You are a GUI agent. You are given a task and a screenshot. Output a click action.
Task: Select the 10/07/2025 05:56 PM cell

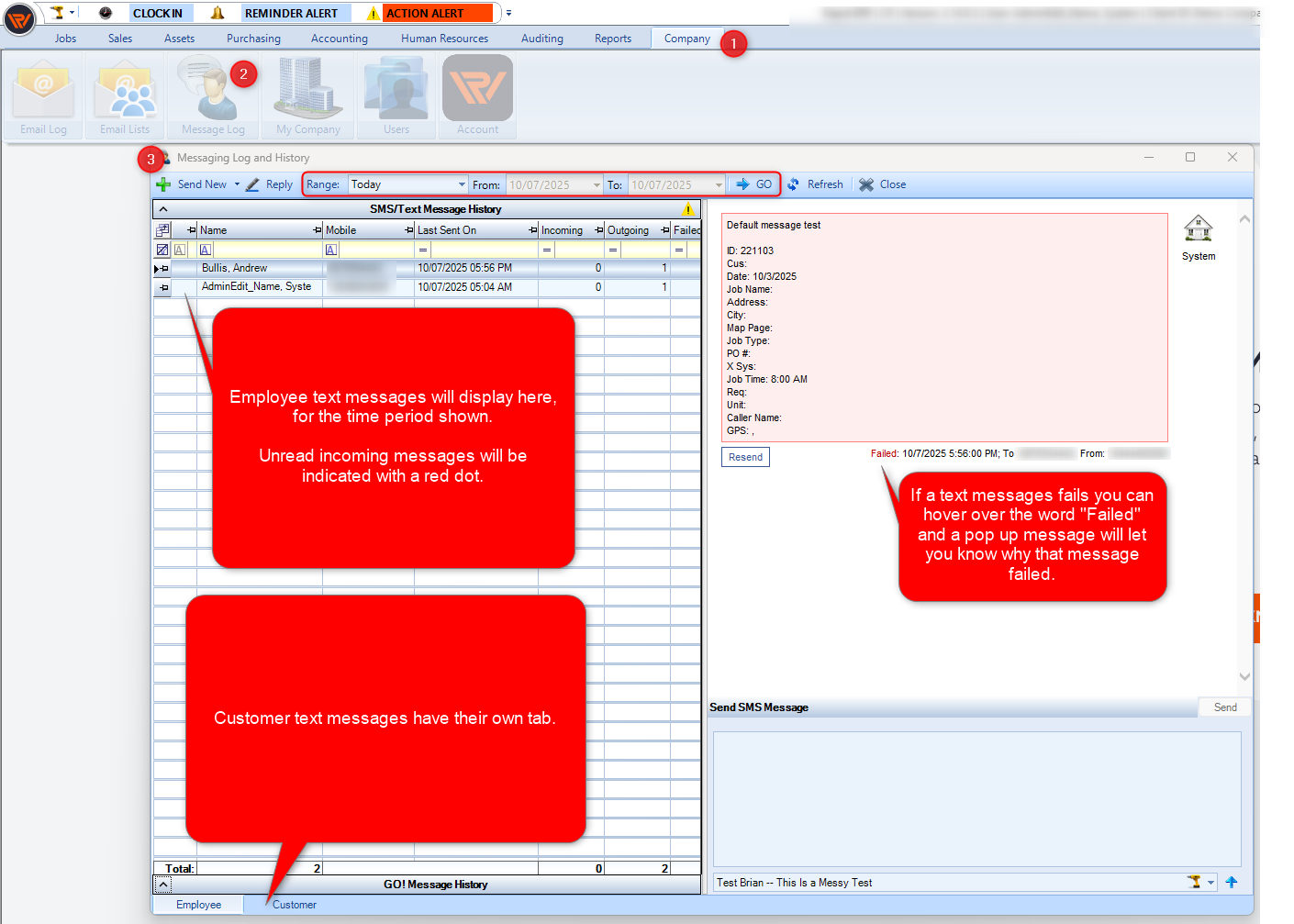click(475, 268)
